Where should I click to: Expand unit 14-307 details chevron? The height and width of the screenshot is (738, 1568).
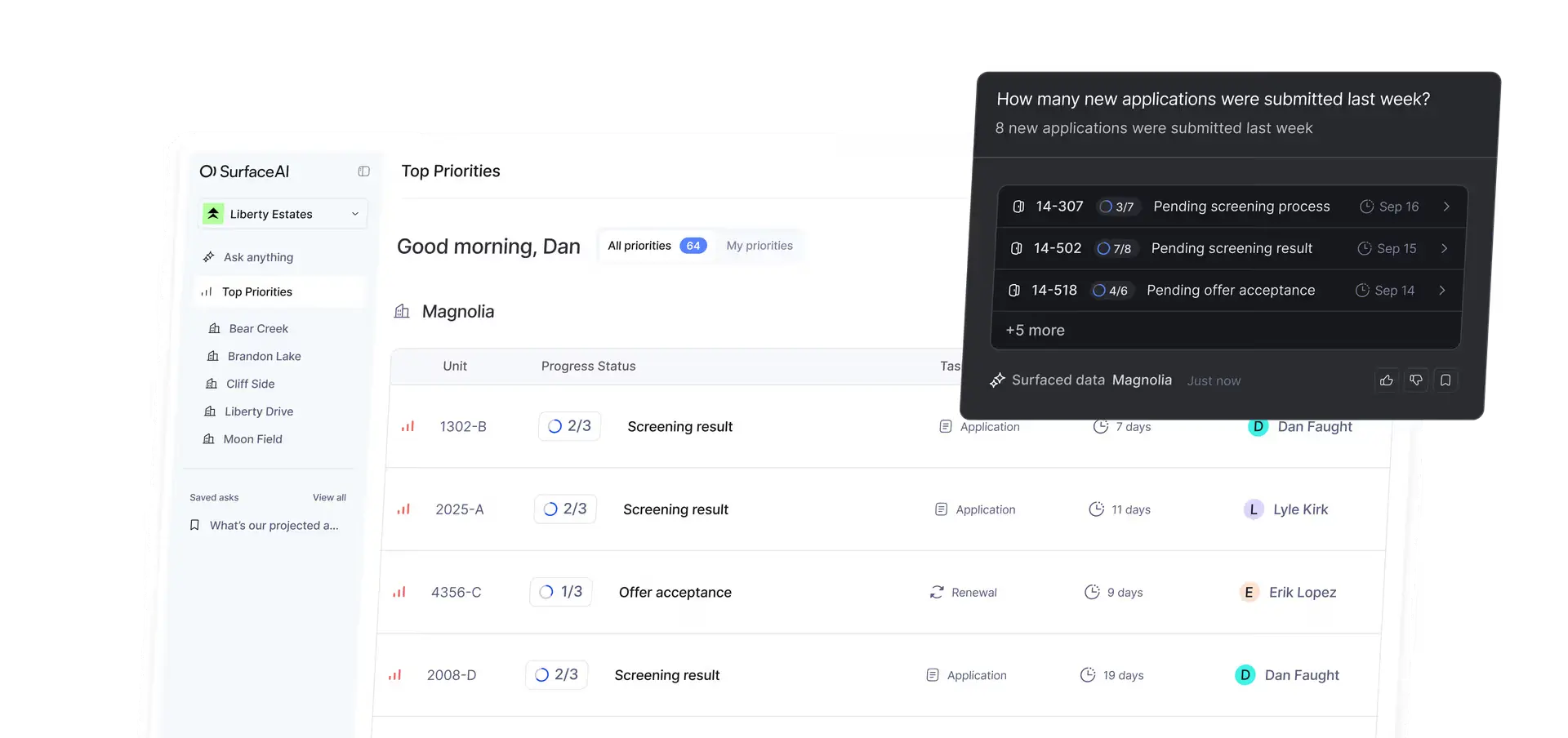[x=1446, y=207]
